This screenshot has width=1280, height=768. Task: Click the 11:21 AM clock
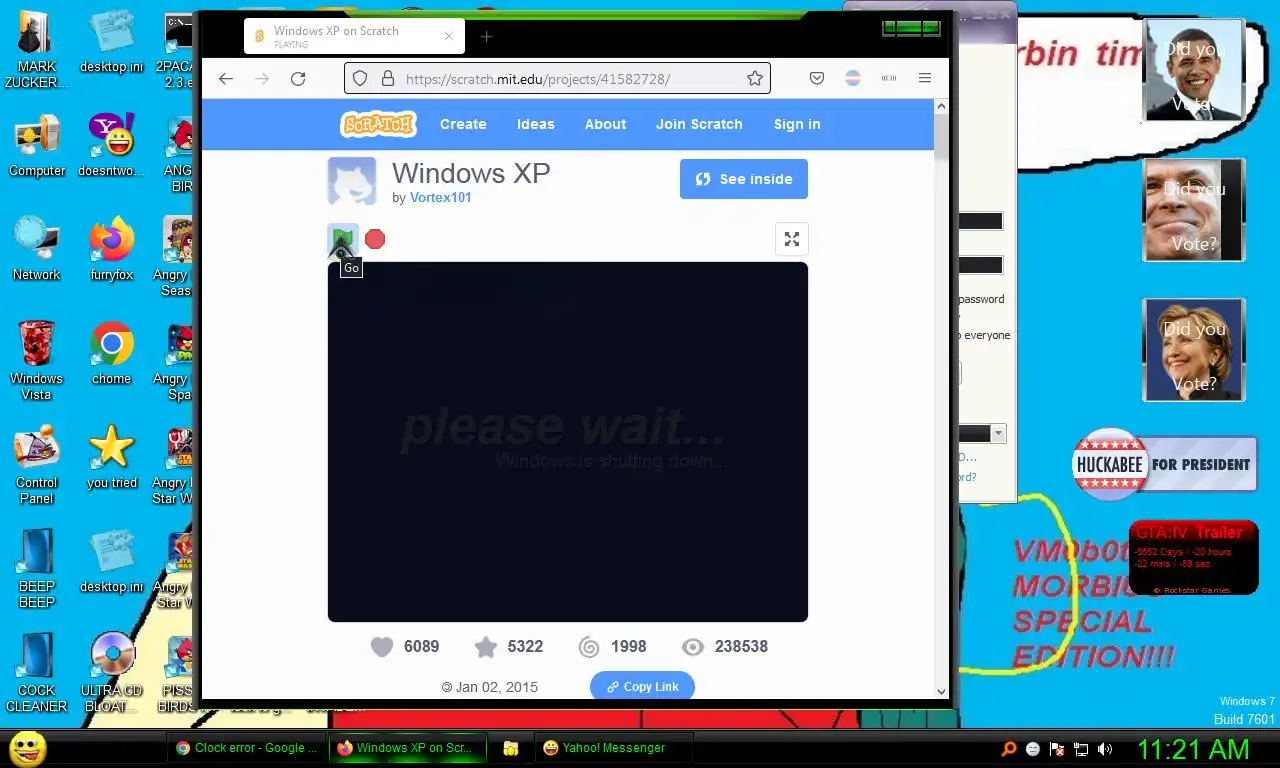[x=1193, y=749]
